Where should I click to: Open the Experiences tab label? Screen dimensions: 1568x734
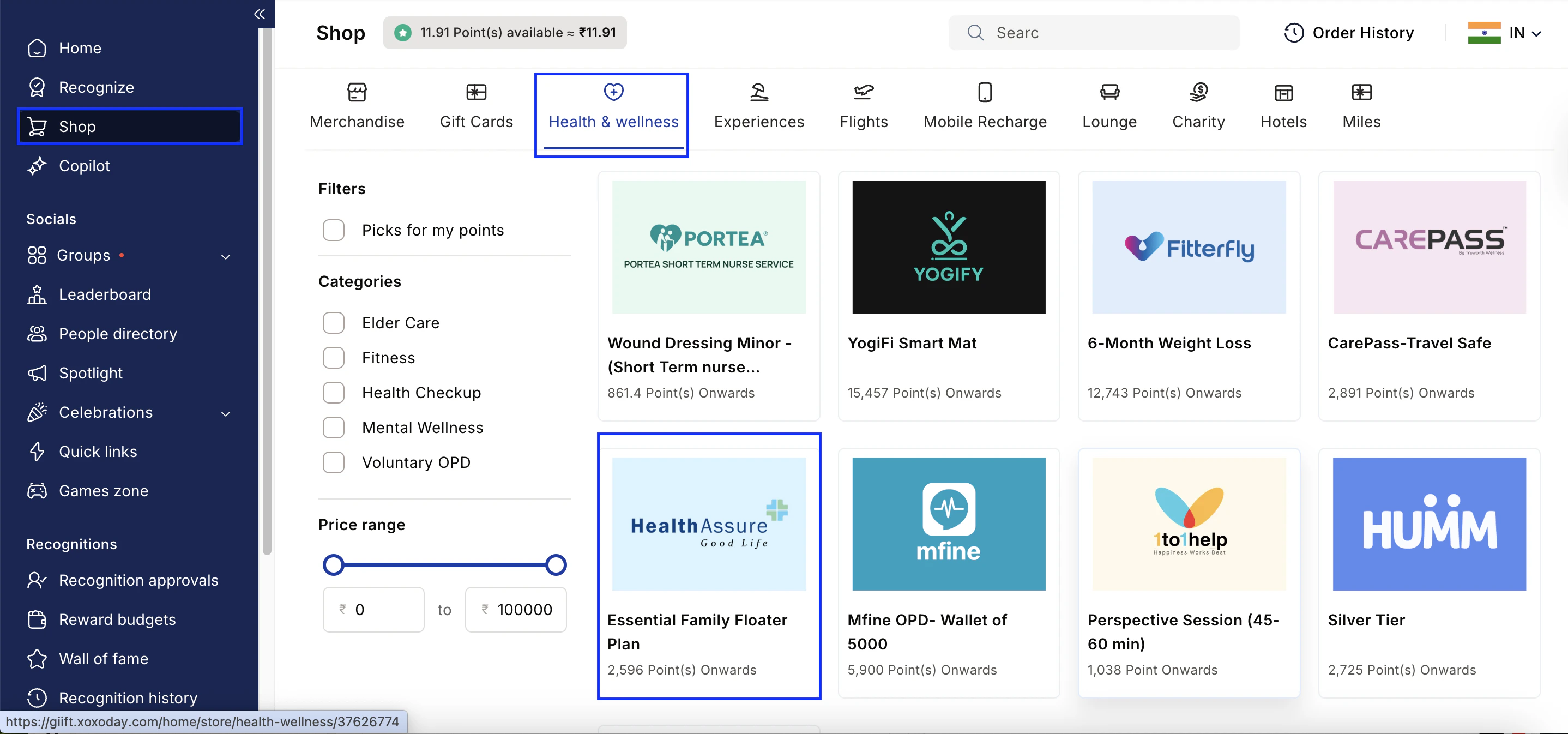(x=759, y=122)
